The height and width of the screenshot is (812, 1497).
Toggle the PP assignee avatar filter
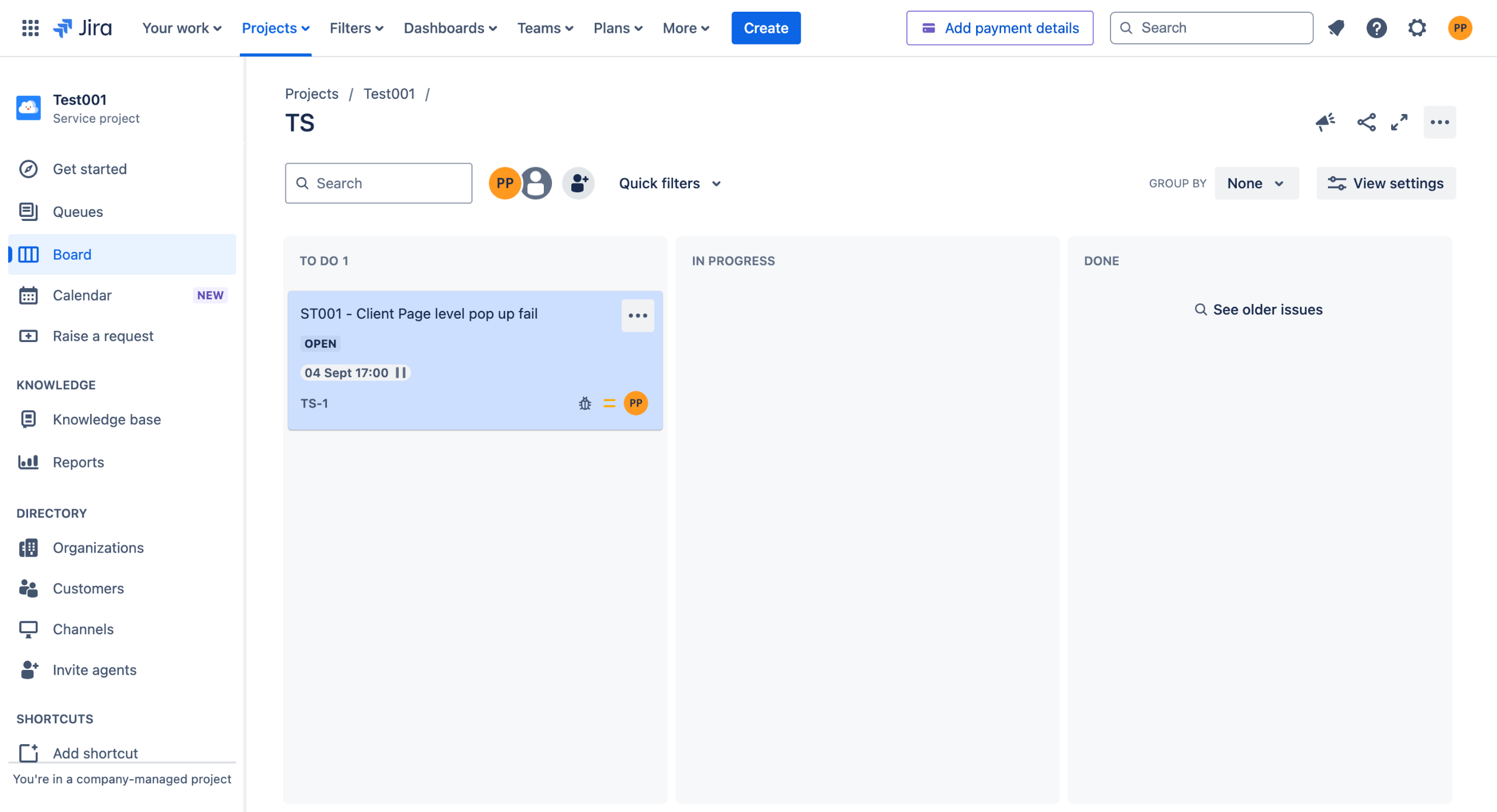pos(504,183)
